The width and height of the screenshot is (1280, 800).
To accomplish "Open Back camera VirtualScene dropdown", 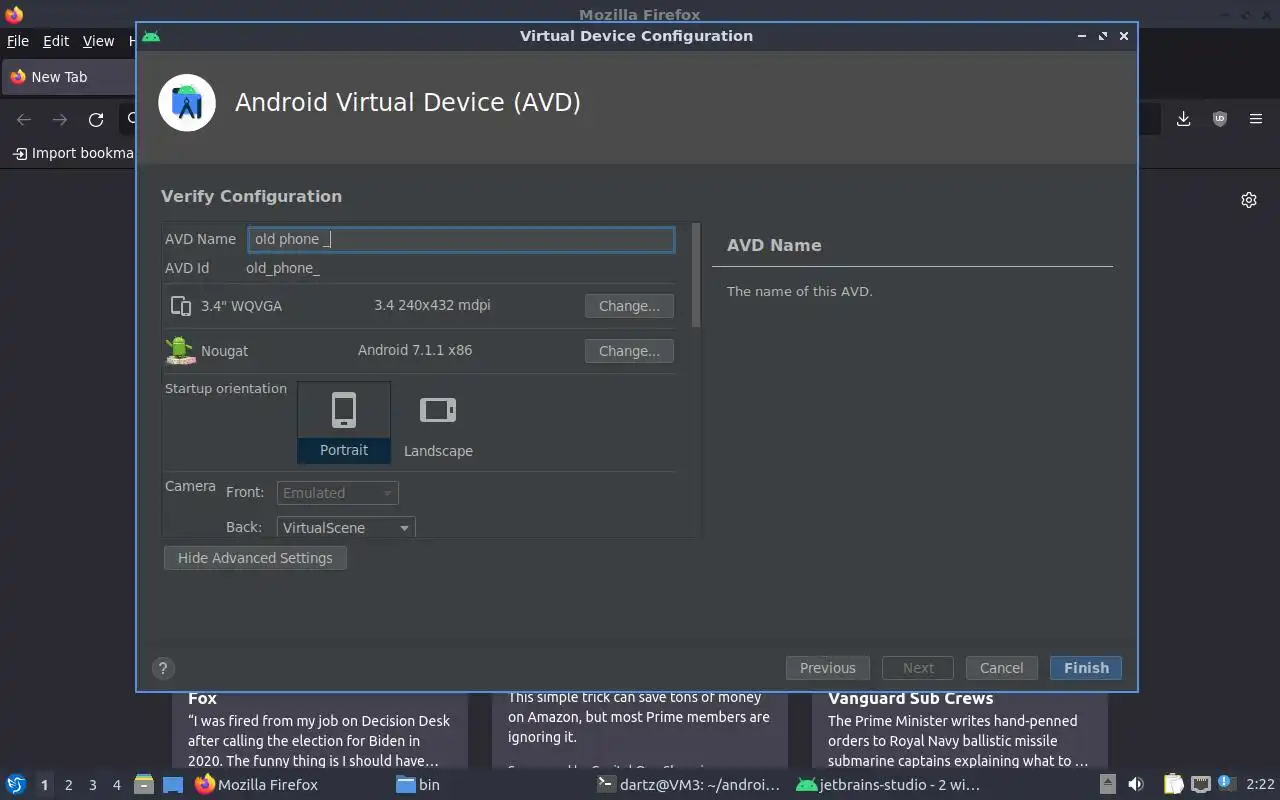I will [346, 527].
